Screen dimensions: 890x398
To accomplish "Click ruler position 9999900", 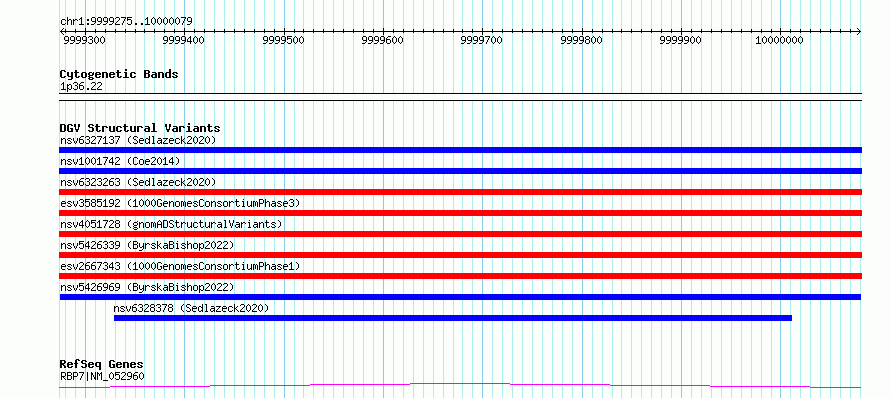I will pos(681,40).
